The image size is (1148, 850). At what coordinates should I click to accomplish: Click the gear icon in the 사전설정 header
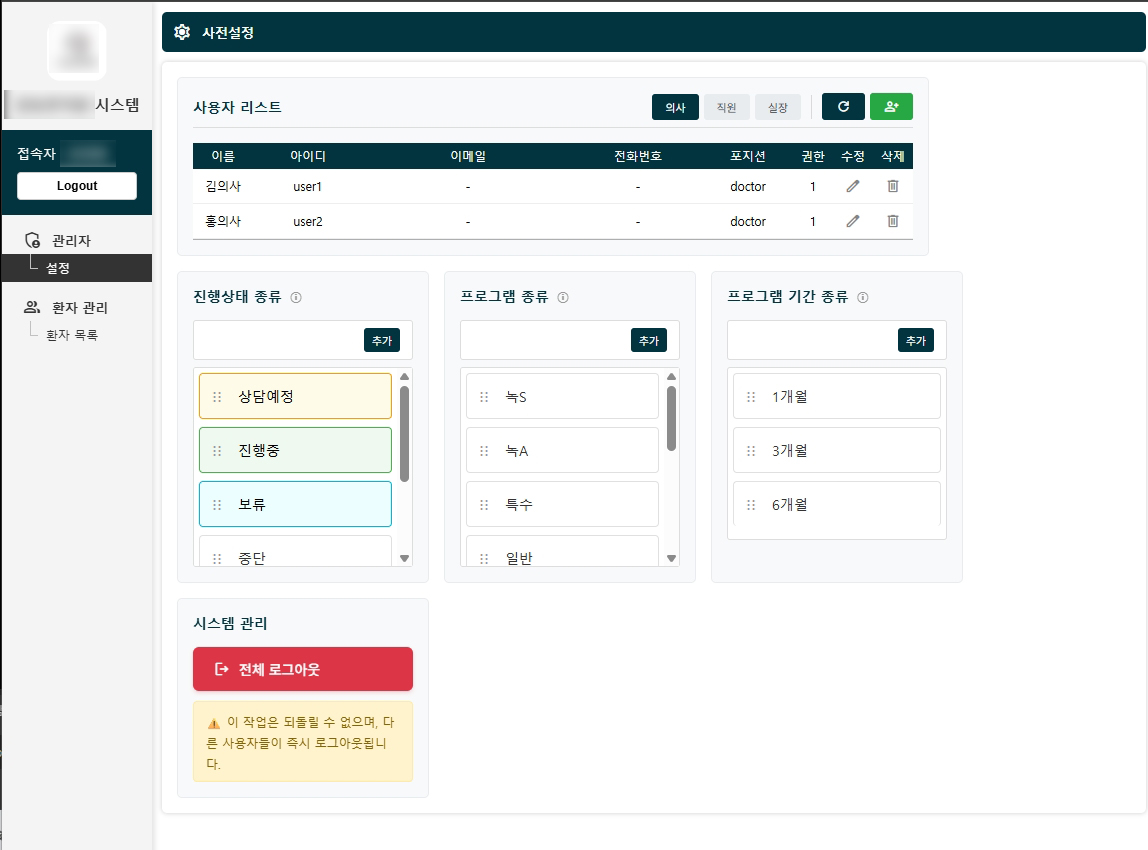[x=181, y=32]
